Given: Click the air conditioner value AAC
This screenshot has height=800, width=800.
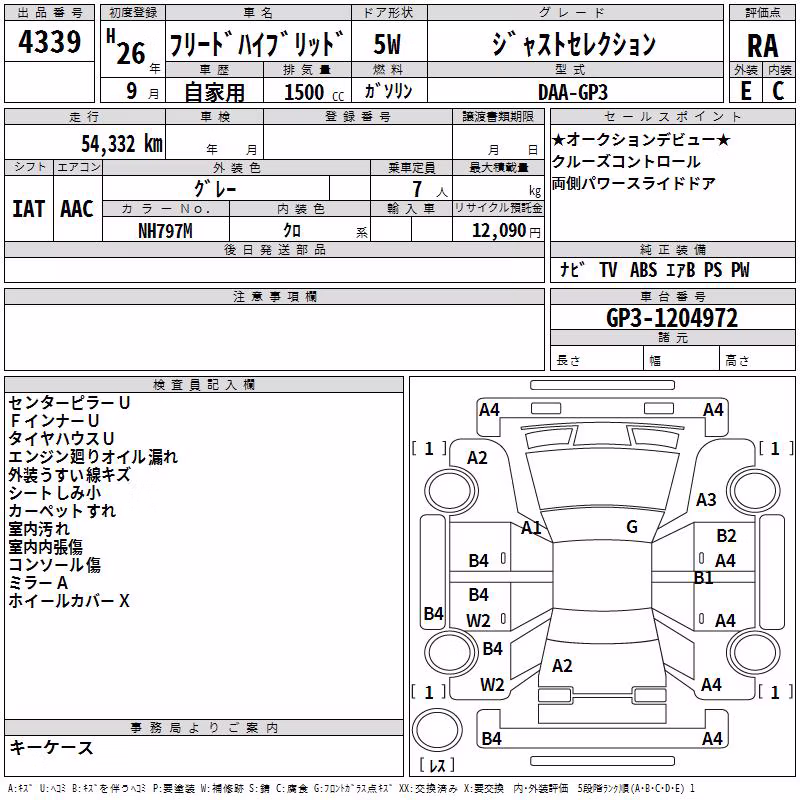Looking at the screenshot, I should coord(77,209).
